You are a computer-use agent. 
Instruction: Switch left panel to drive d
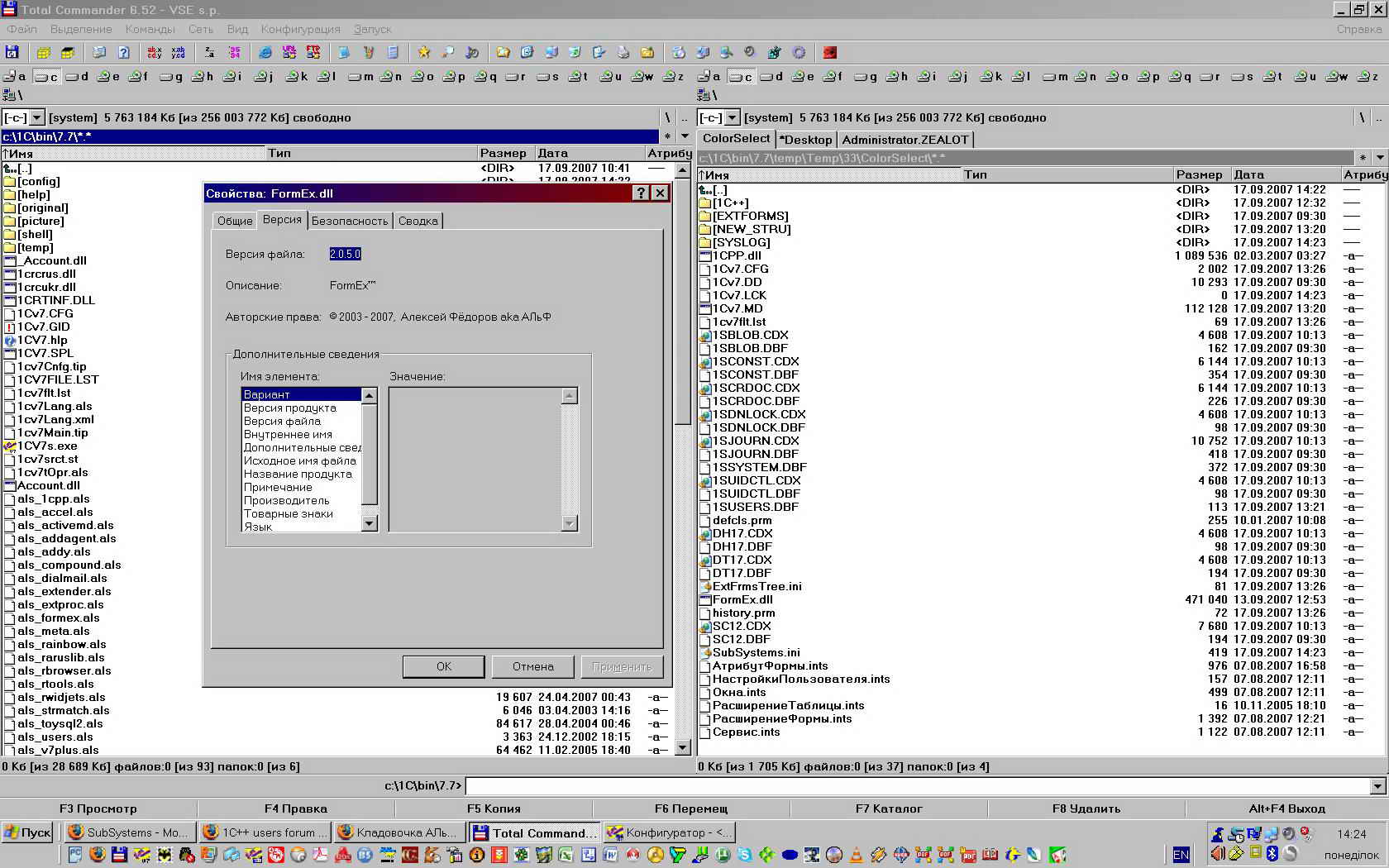coord(78,76)
